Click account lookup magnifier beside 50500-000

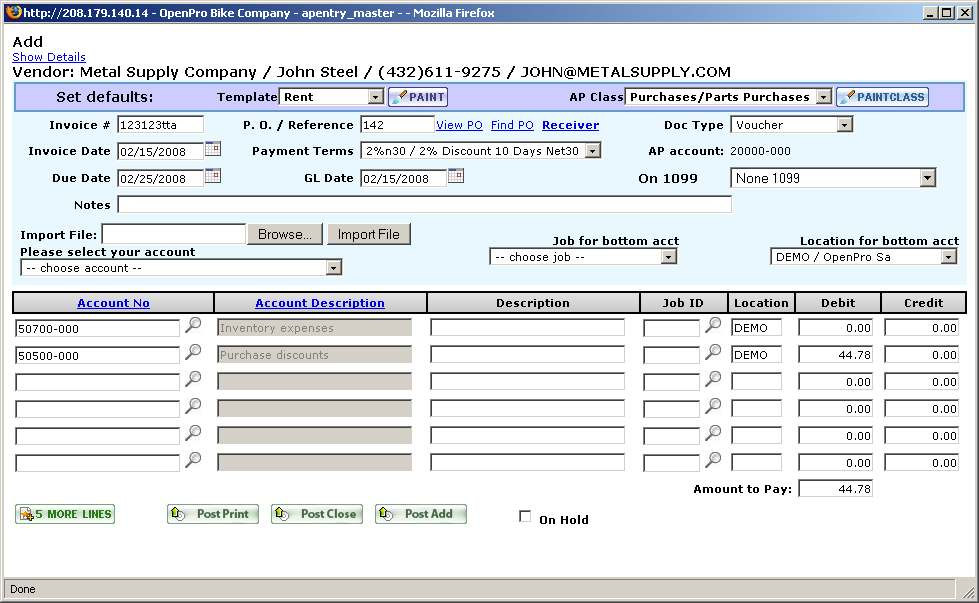click(194, 352)
